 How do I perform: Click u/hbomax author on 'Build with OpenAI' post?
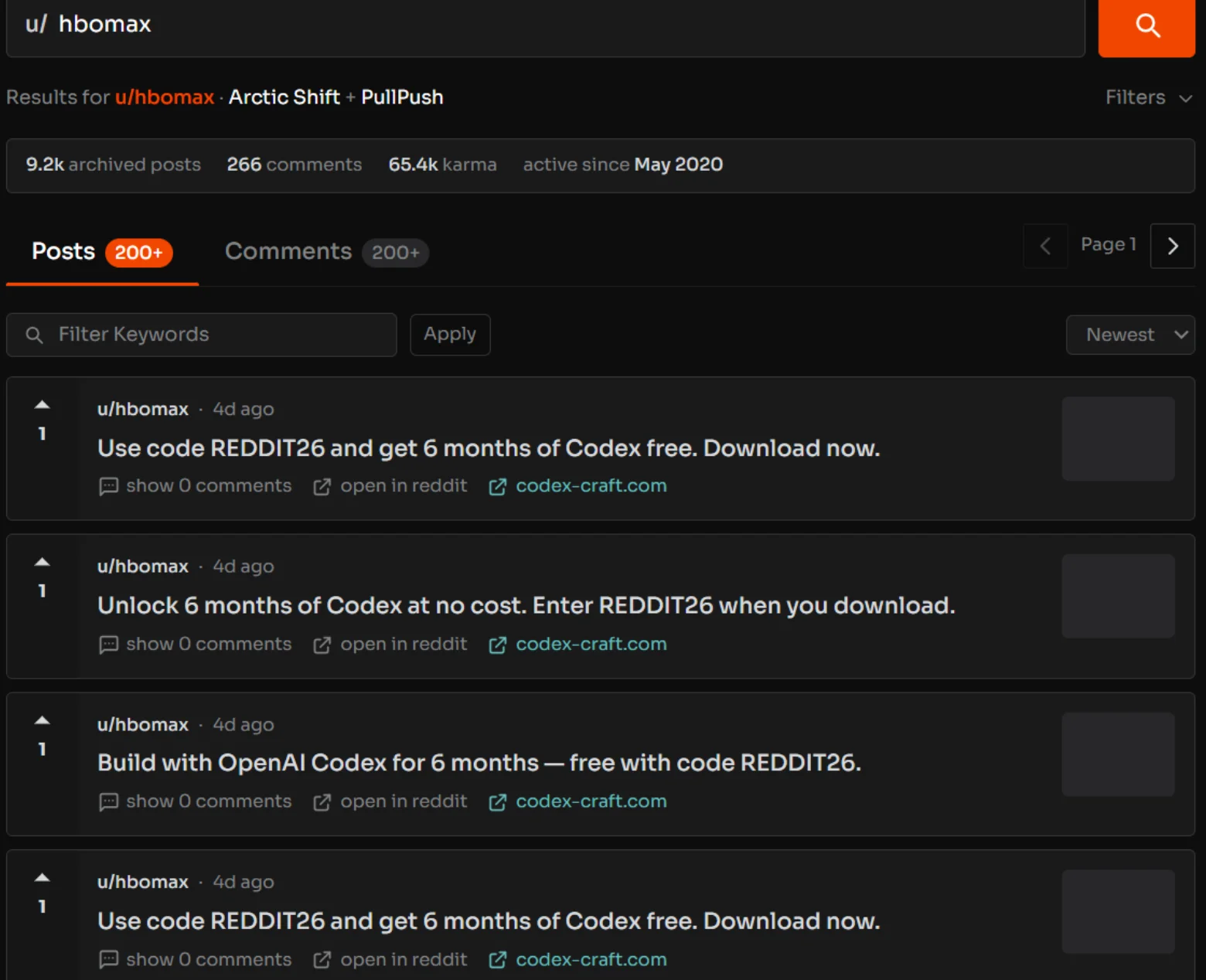pos(143,725)
